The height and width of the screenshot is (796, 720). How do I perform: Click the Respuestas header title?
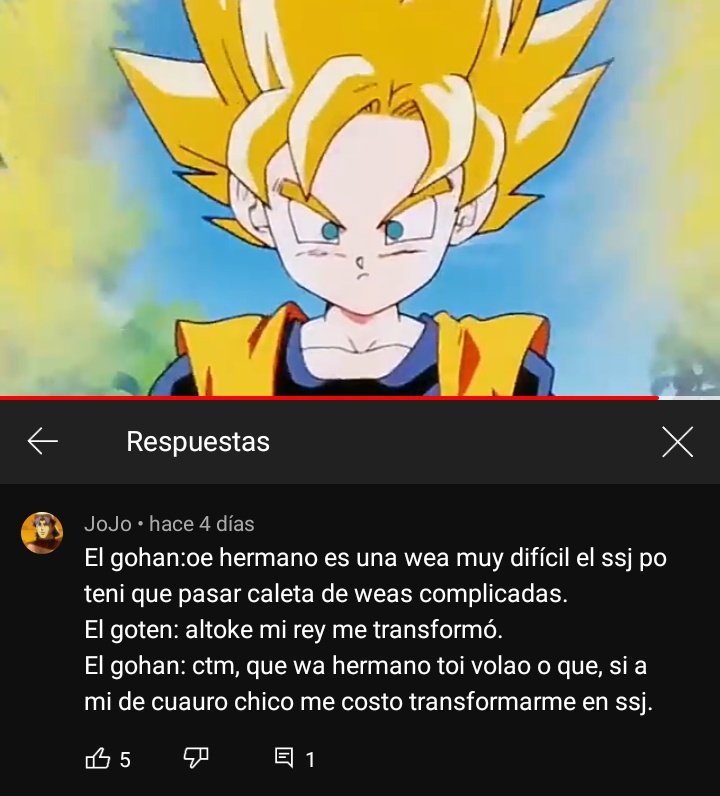click(198, 441)
